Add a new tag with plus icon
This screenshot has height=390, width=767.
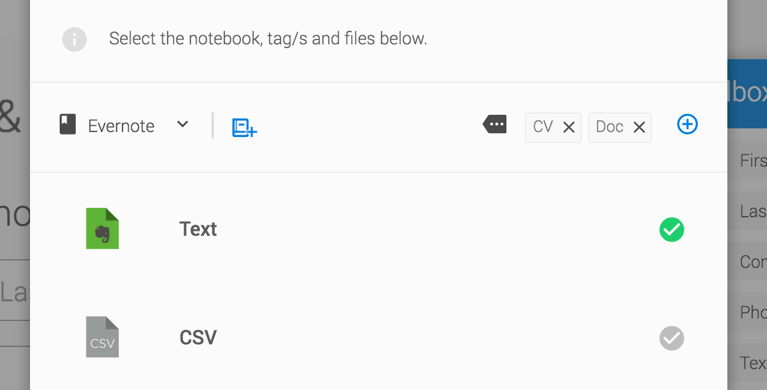[687, 124]
